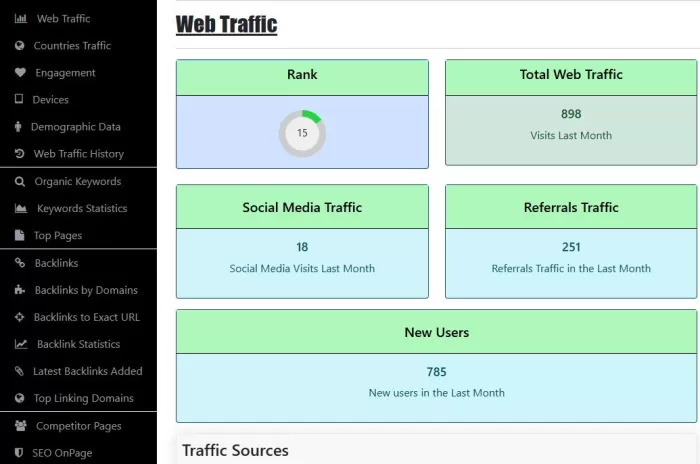Image resolution: width=700 pixels, height=464 pixels.
Task: Click the Web Traffic page heading
Action: click(x=226, y=24)
